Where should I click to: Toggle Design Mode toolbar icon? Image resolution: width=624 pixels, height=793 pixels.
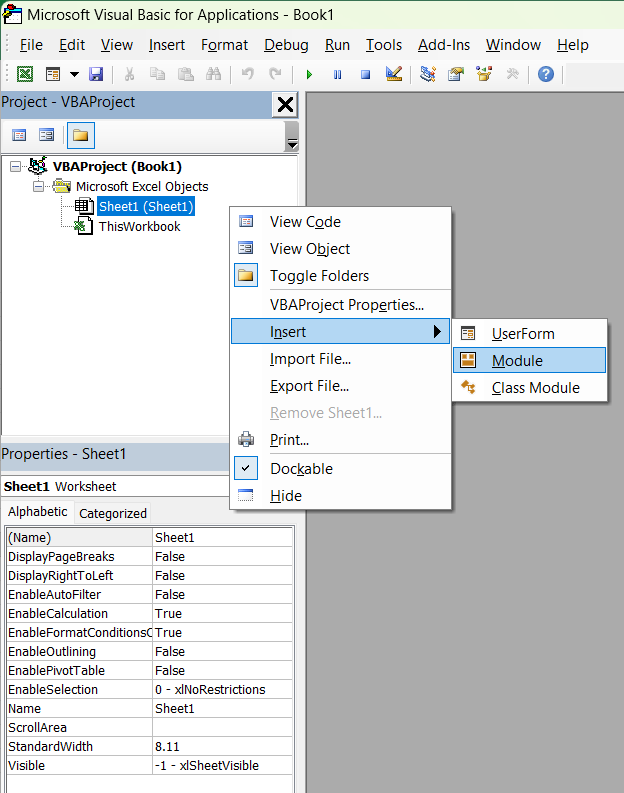(x=393, y=74)
